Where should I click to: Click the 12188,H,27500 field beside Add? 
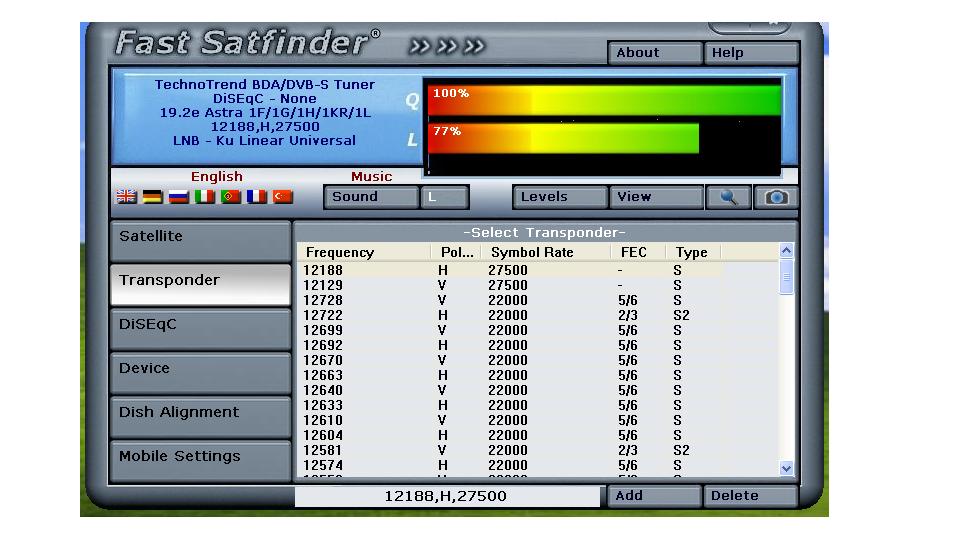click(x=447, y=496)
